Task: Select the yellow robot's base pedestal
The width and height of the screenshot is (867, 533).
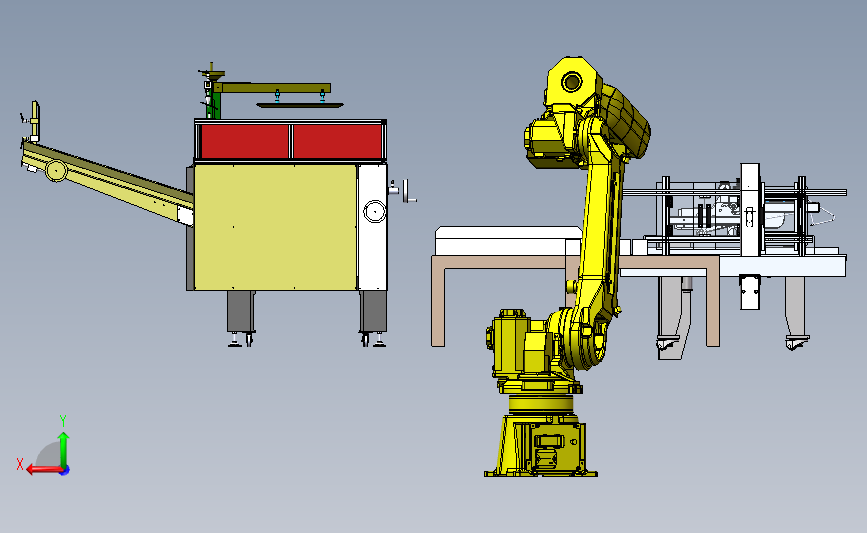Action: pos(541,445)
